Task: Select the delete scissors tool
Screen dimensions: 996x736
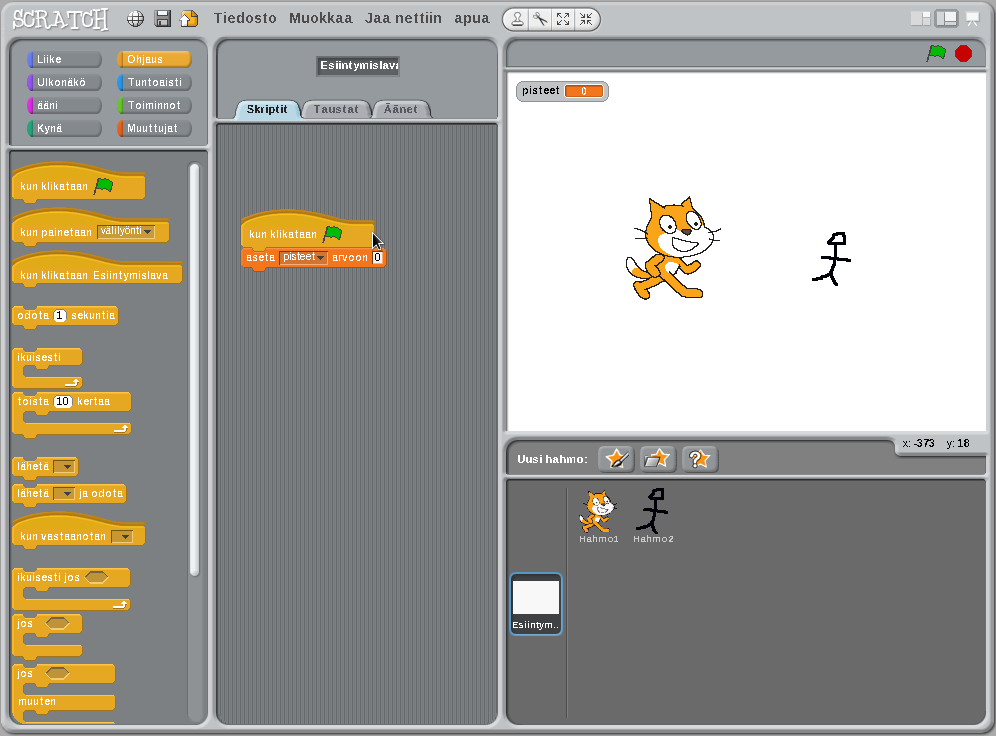Action: click(x=540, y=20)
